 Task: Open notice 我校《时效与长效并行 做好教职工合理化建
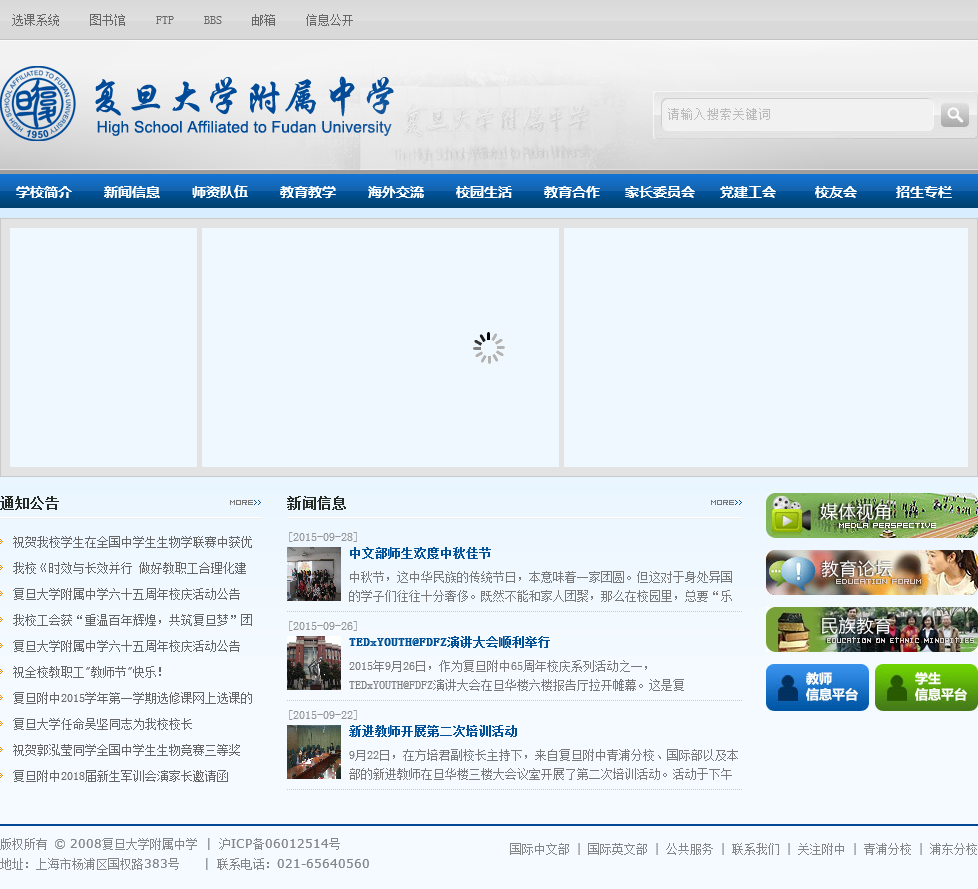click(x=129, y=568)
